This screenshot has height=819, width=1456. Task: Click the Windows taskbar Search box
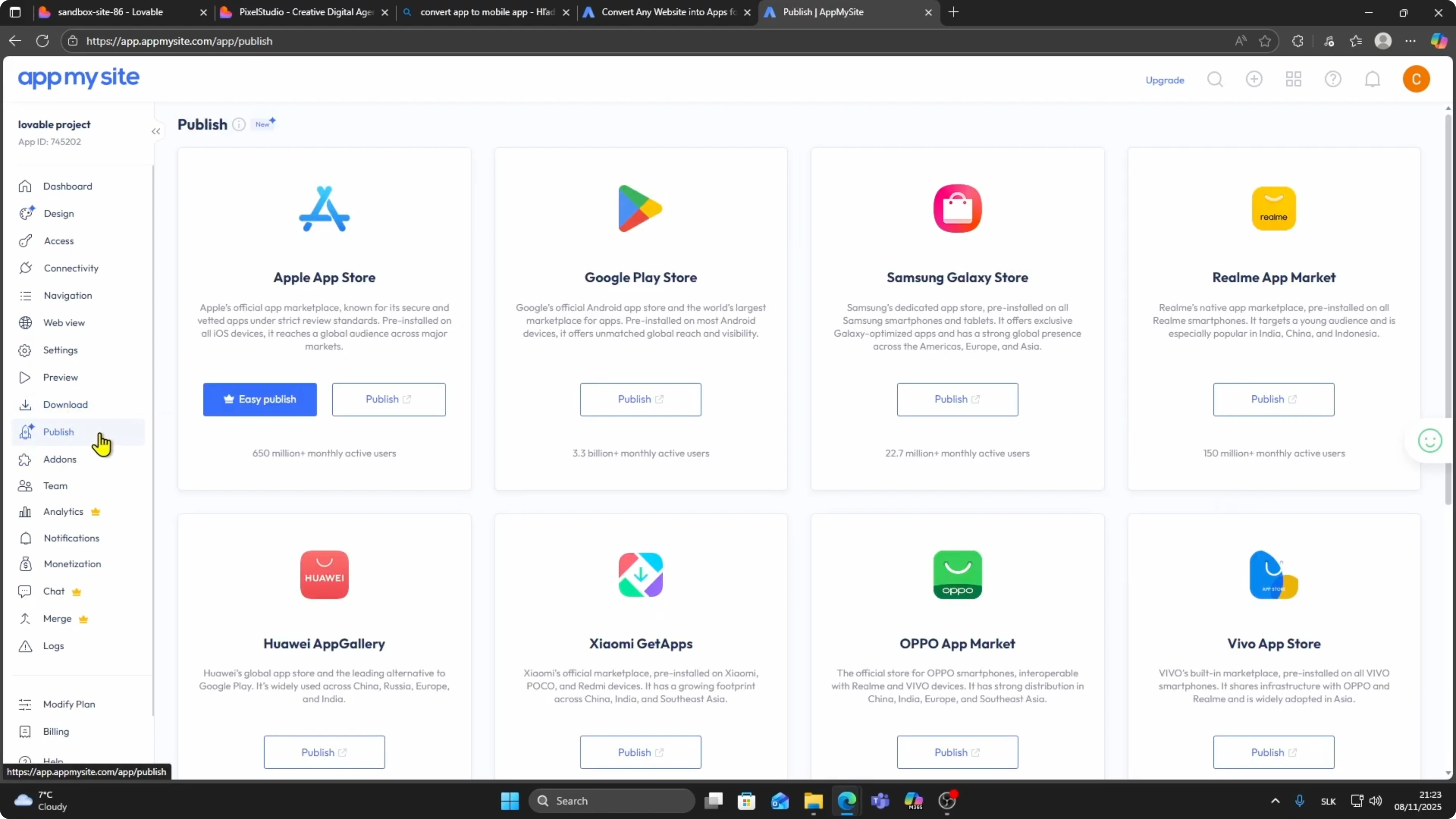click(x=612, y=801)
